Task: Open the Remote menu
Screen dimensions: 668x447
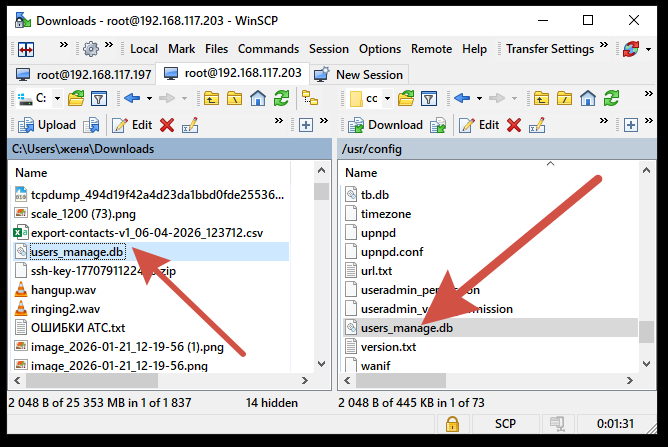Action: coord(432,49)
